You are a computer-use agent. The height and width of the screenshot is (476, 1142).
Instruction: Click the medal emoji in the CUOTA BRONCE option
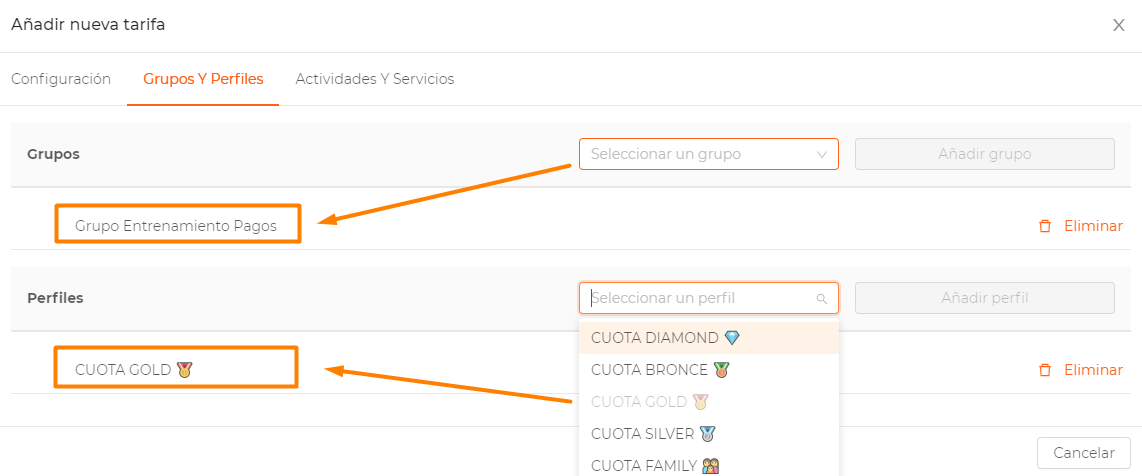(x=721, y=370)
